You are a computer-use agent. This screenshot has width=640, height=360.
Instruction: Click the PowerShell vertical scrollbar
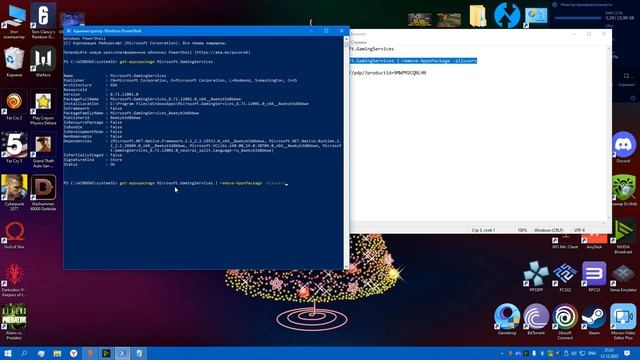(x=347, y=153)
